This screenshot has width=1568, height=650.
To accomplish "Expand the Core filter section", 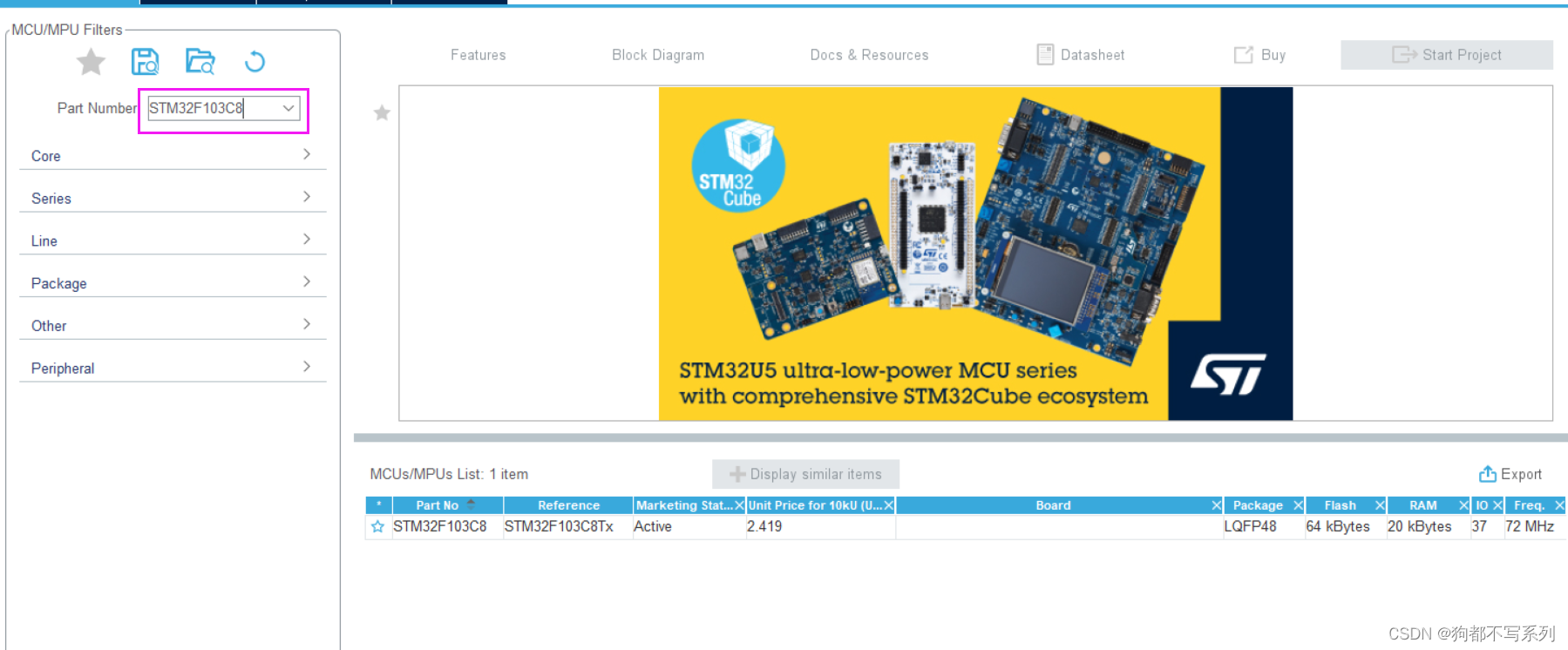I will click(x=173, y=155).
